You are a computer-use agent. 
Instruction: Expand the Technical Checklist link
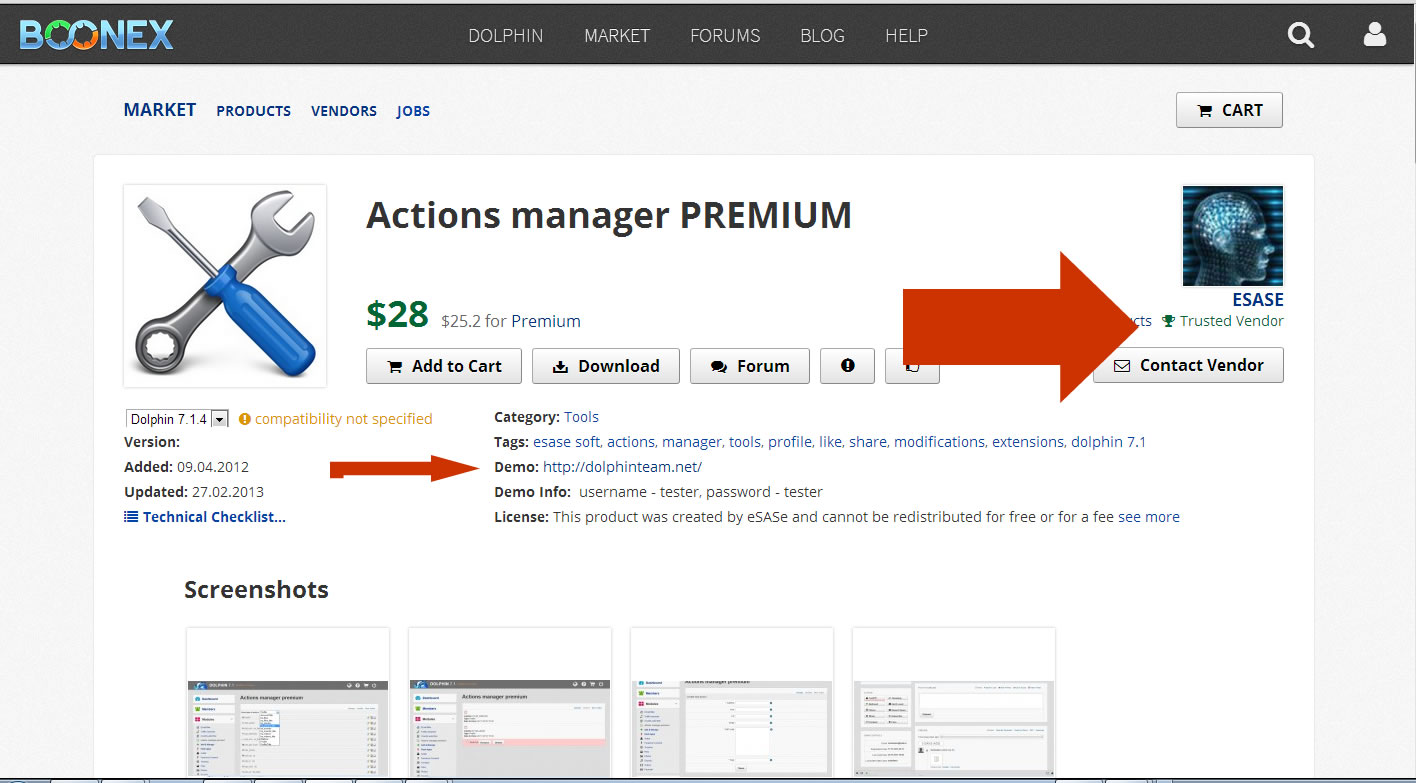pyautogui.click(x=205, y=517)
